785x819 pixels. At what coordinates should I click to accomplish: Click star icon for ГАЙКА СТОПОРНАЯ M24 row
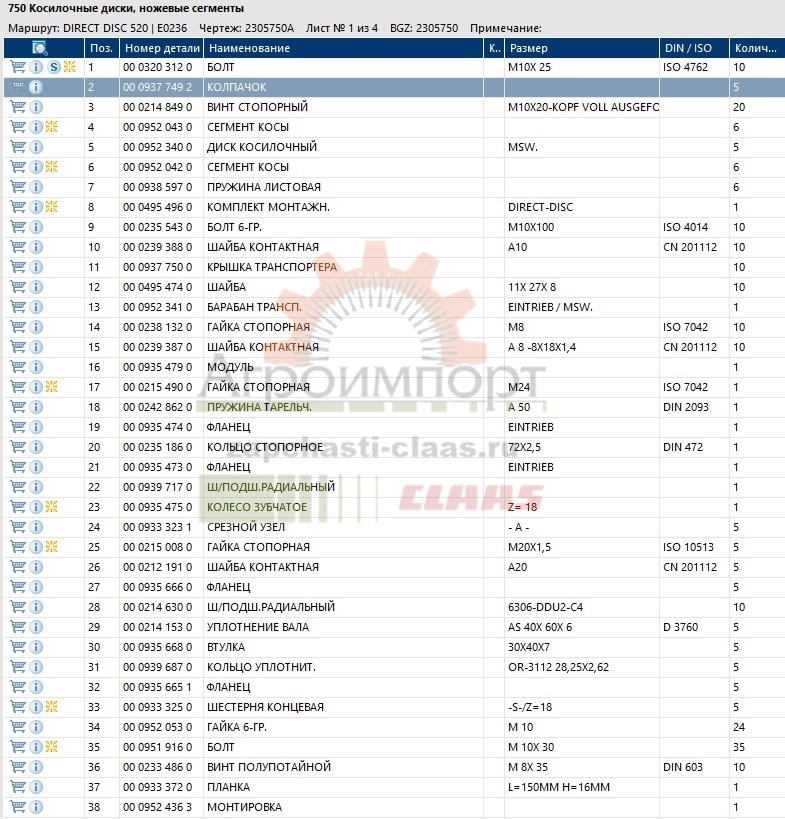[51, 387]
